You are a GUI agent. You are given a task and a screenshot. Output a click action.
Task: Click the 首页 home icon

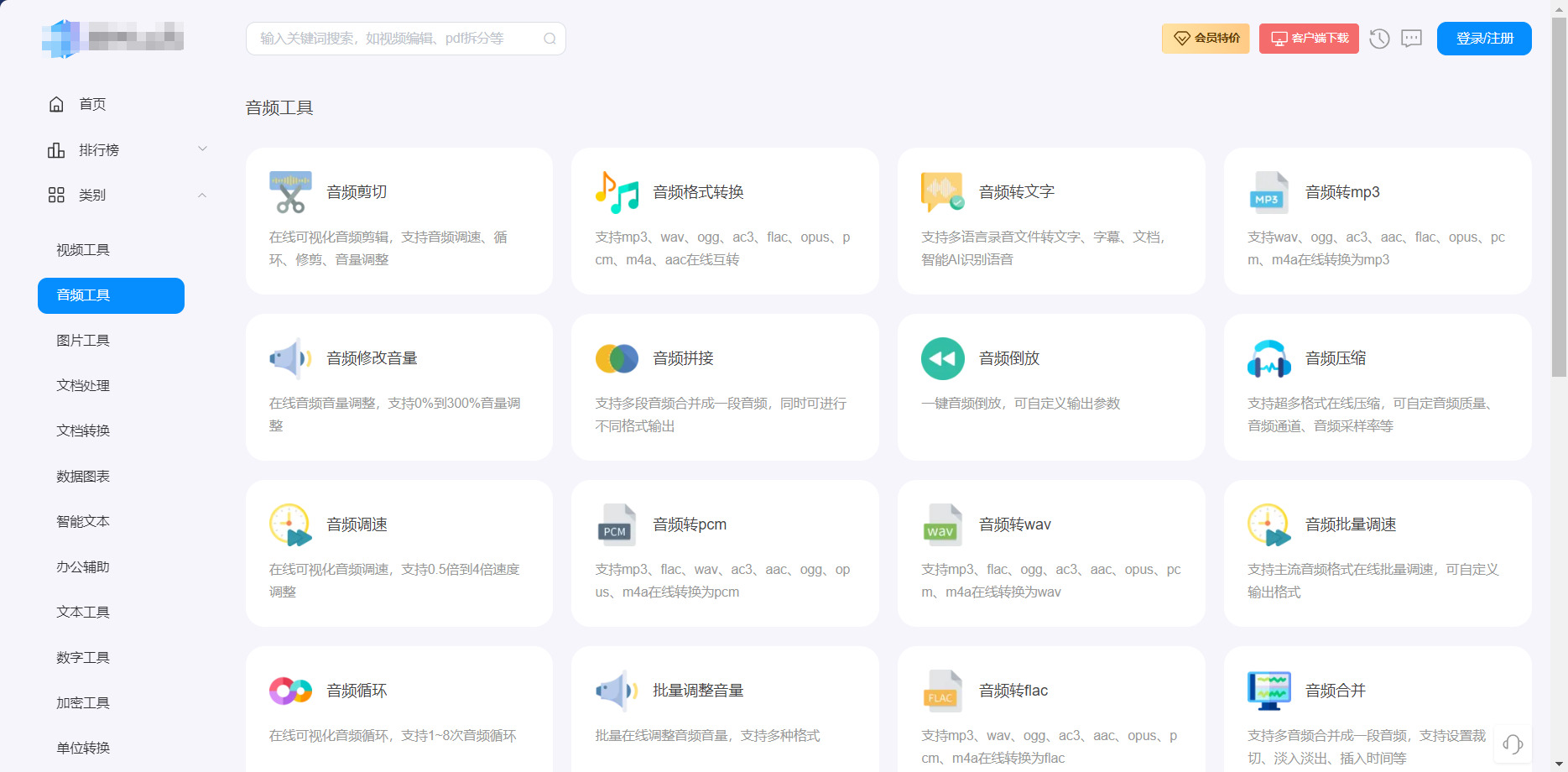click(56, 104)
